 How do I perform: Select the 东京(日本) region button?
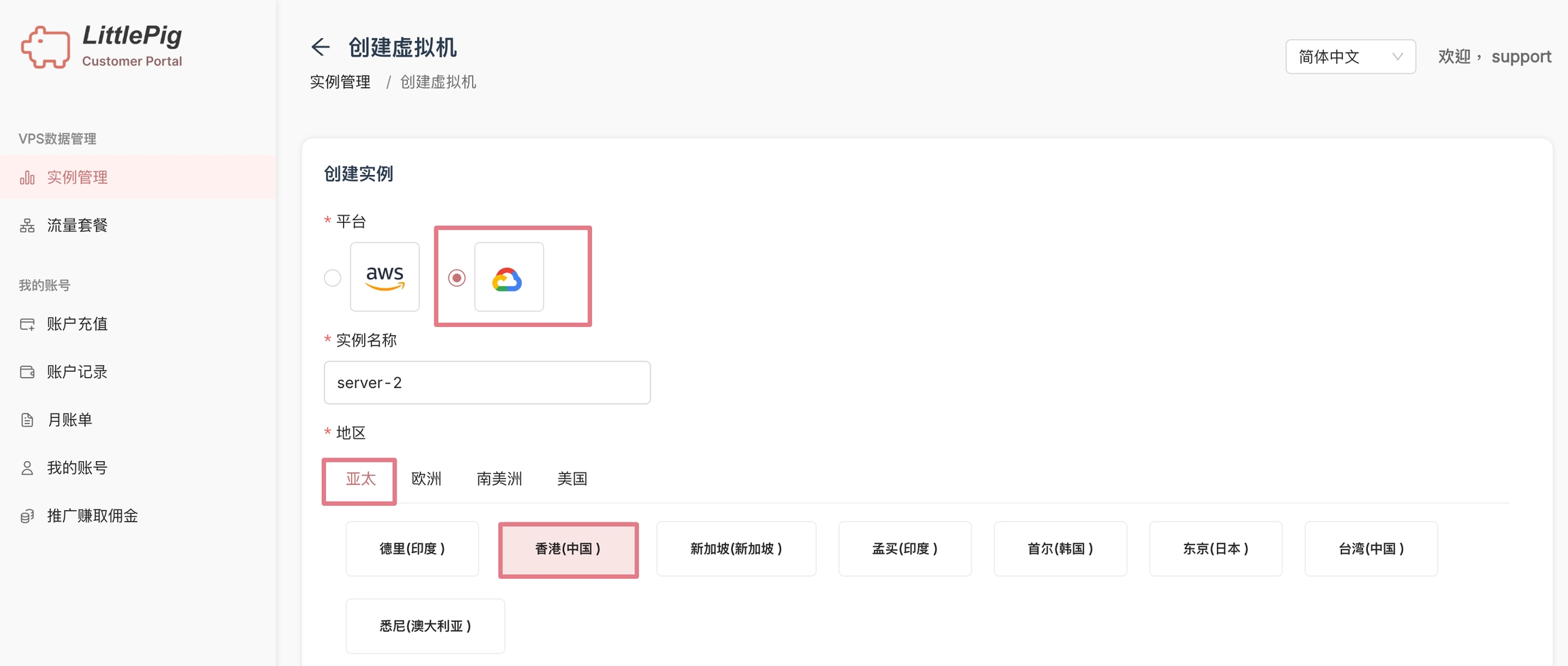click(1215, 549)
